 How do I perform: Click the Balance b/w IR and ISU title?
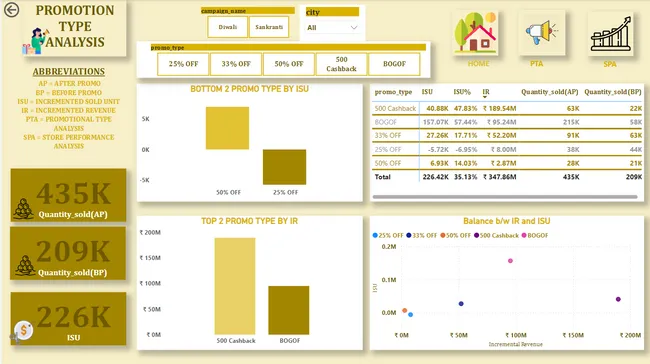click(507, 221)
